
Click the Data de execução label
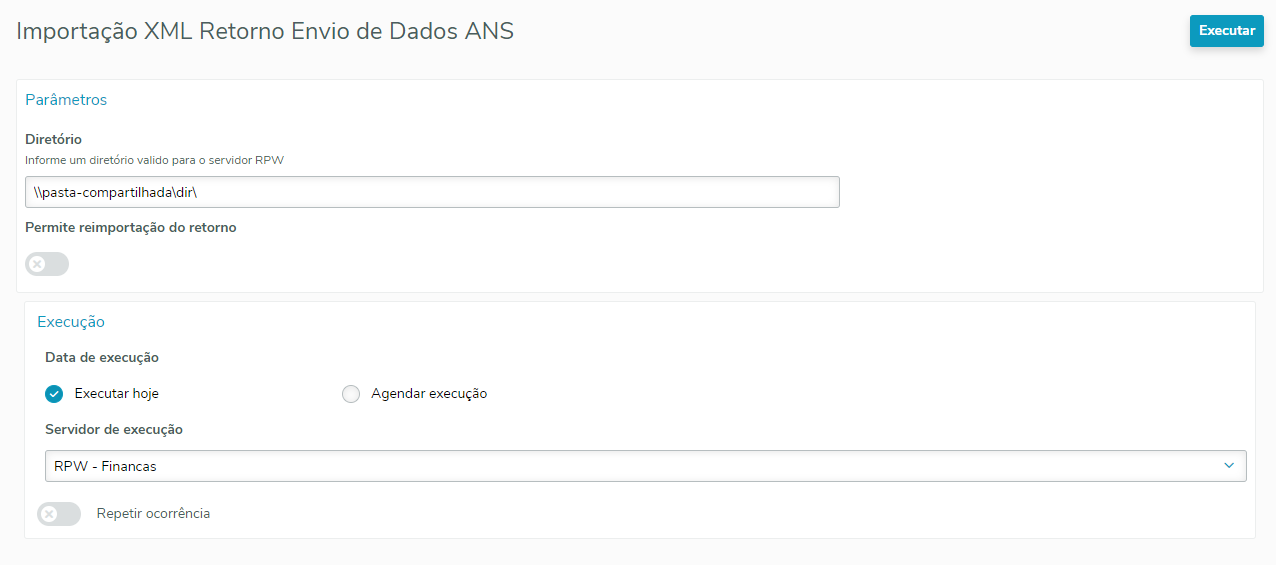click(102, 357)
